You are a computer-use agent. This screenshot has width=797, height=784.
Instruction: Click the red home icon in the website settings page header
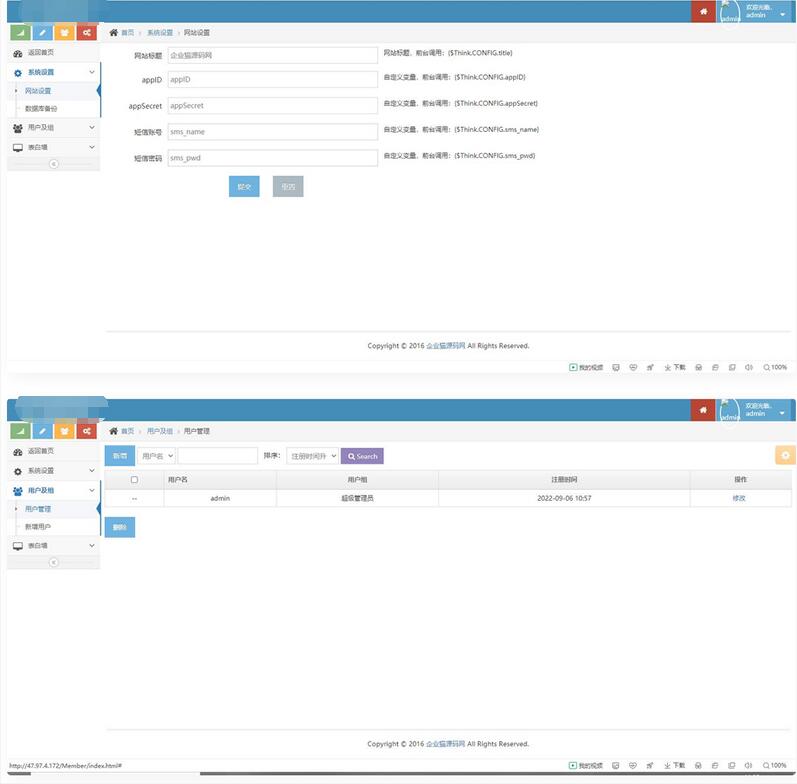704,11
